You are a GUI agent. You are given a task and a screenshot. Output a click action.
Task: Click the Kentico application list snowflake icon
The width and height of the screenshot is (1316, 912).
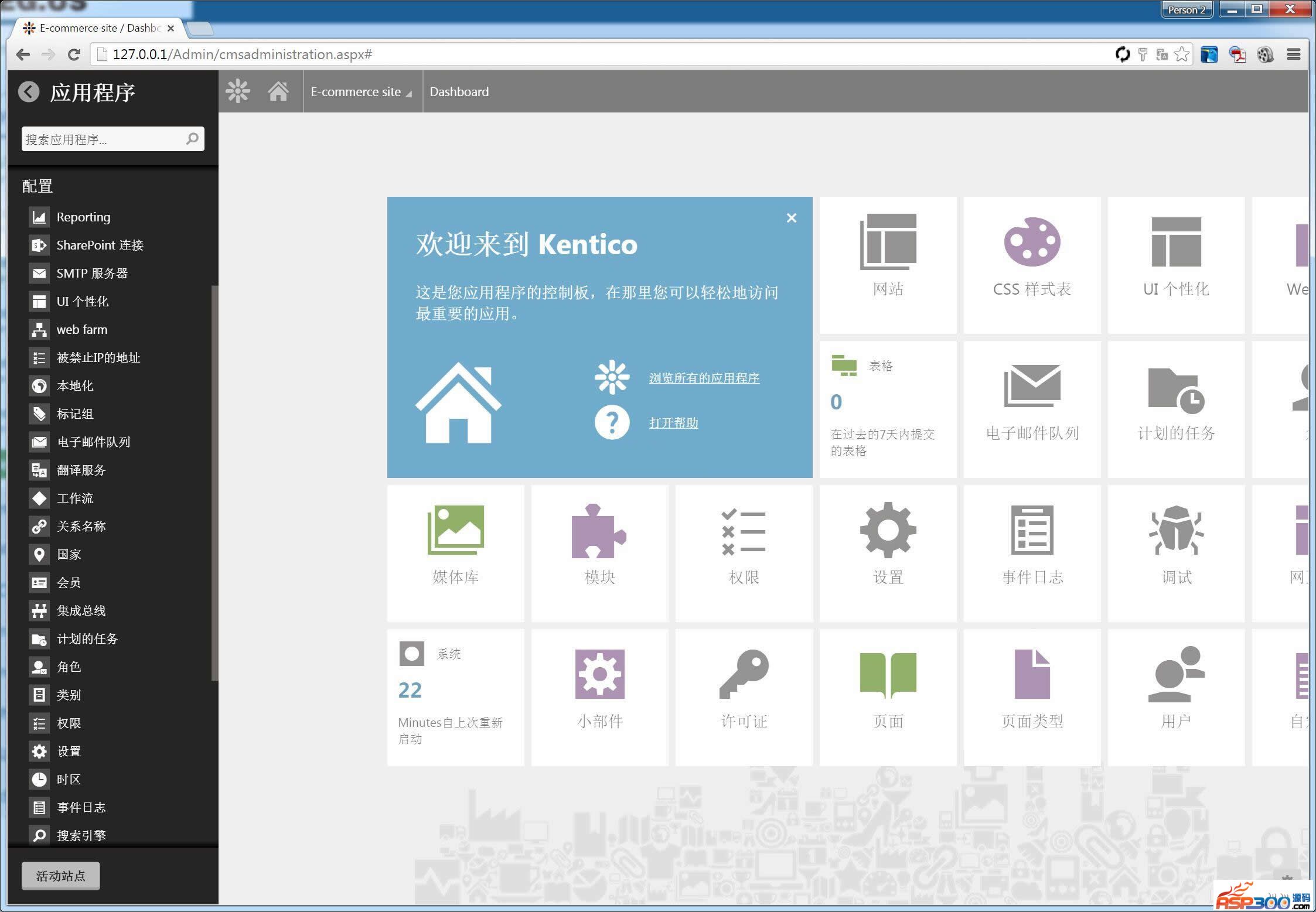point(238,91)
